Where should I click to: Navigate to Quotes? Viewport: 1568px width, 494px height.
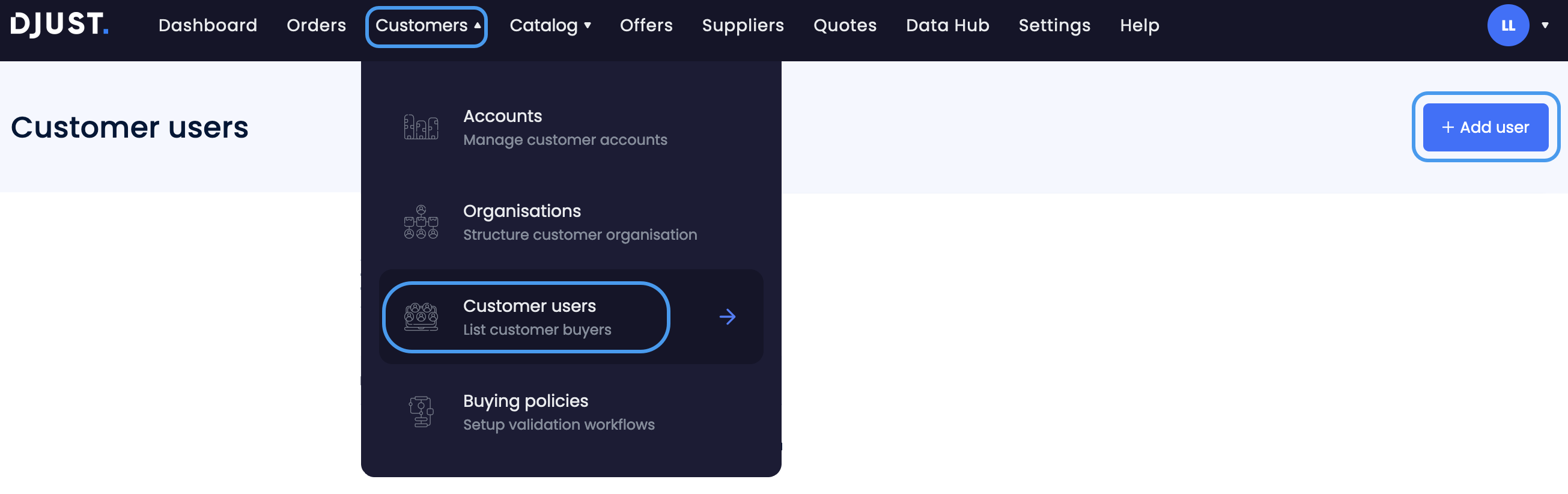pyautogui.click(x=845, y=26)
